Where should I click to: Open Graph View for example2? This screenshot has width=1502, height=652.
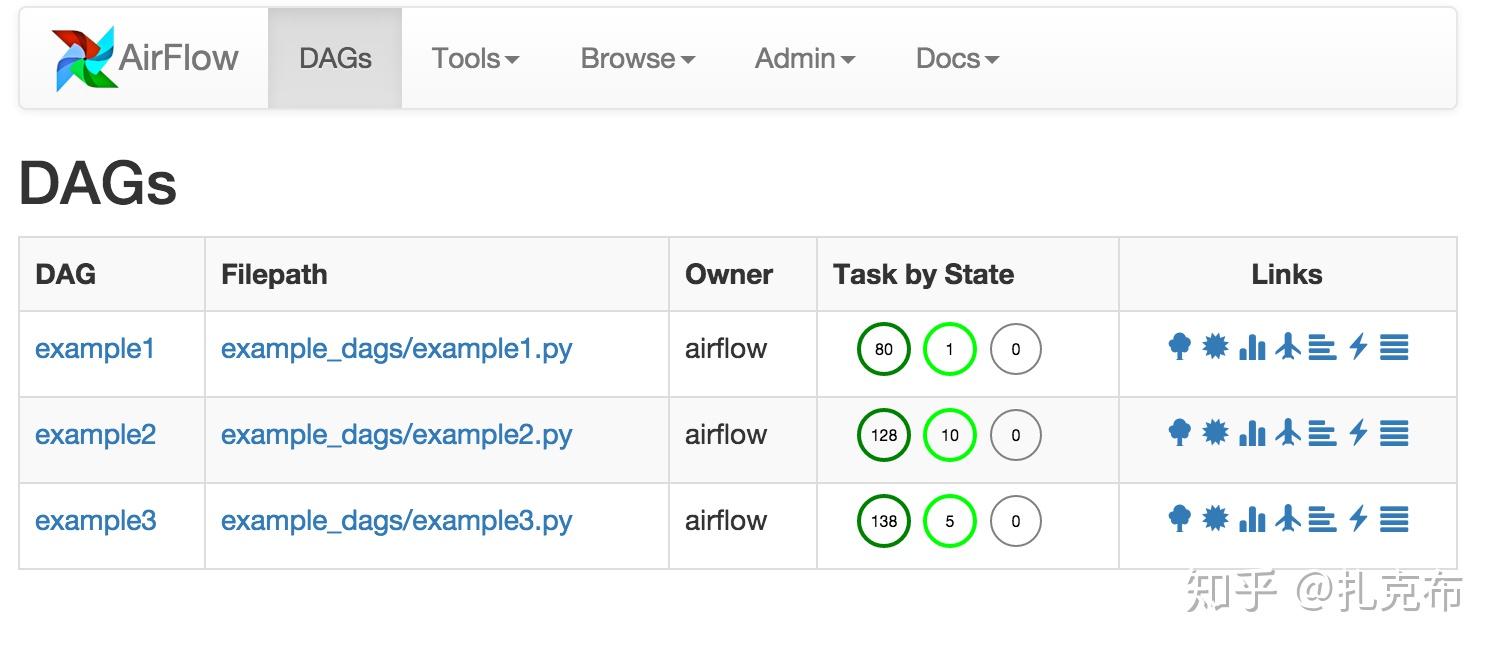(1216, 434)
